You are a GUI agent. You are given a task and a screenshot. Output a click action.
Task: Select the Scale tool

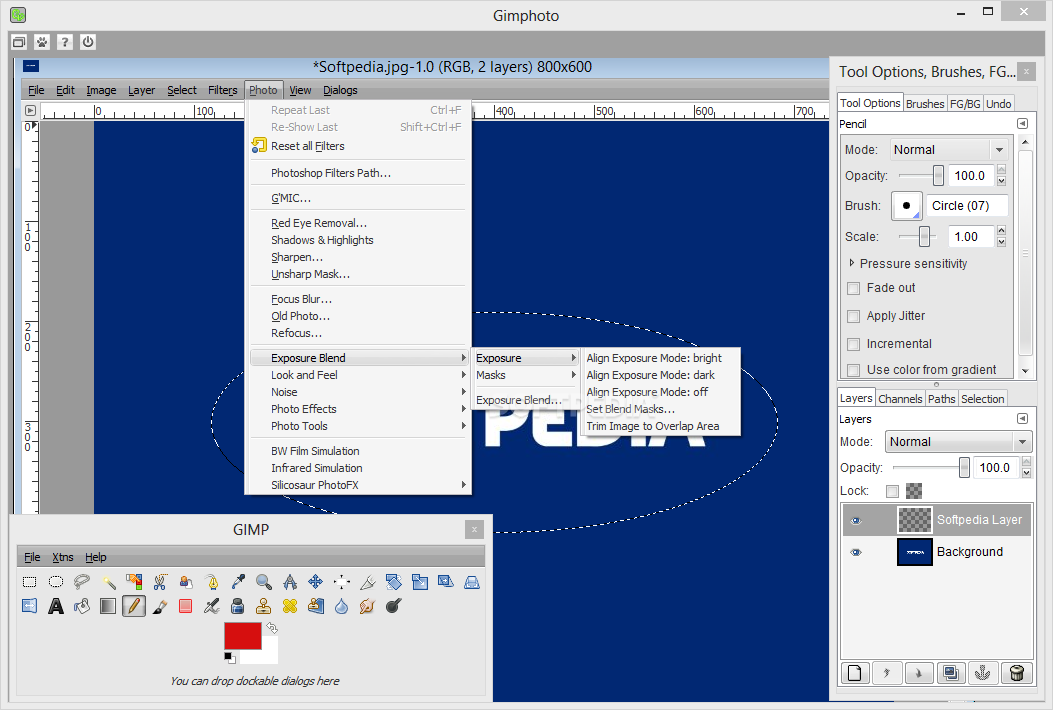point(420,582)
